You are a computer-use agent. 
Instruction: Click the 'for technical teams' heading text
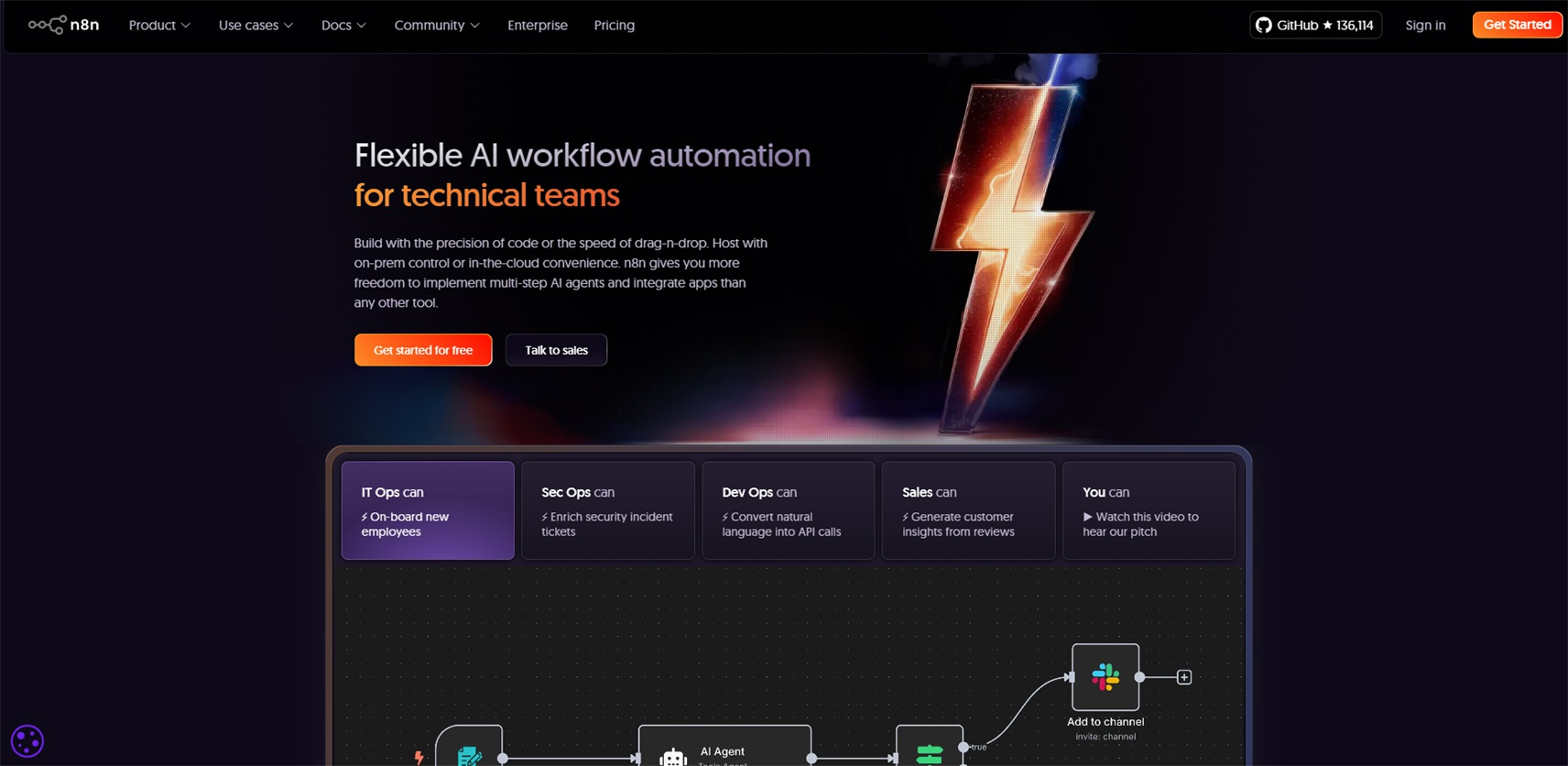[487, 195]
